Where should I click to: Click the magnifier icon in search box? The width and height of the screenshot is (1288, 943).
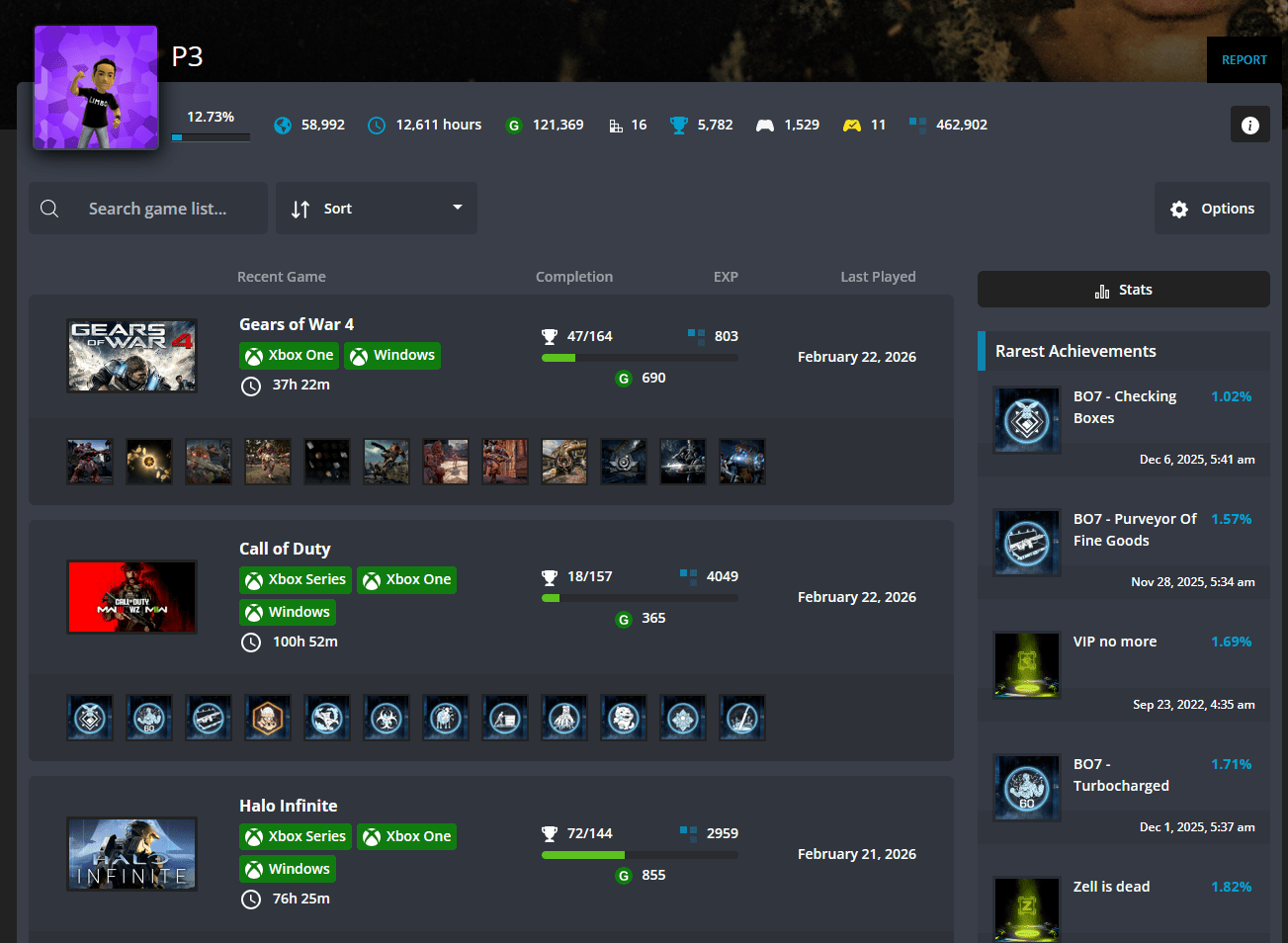pos(49,209)
